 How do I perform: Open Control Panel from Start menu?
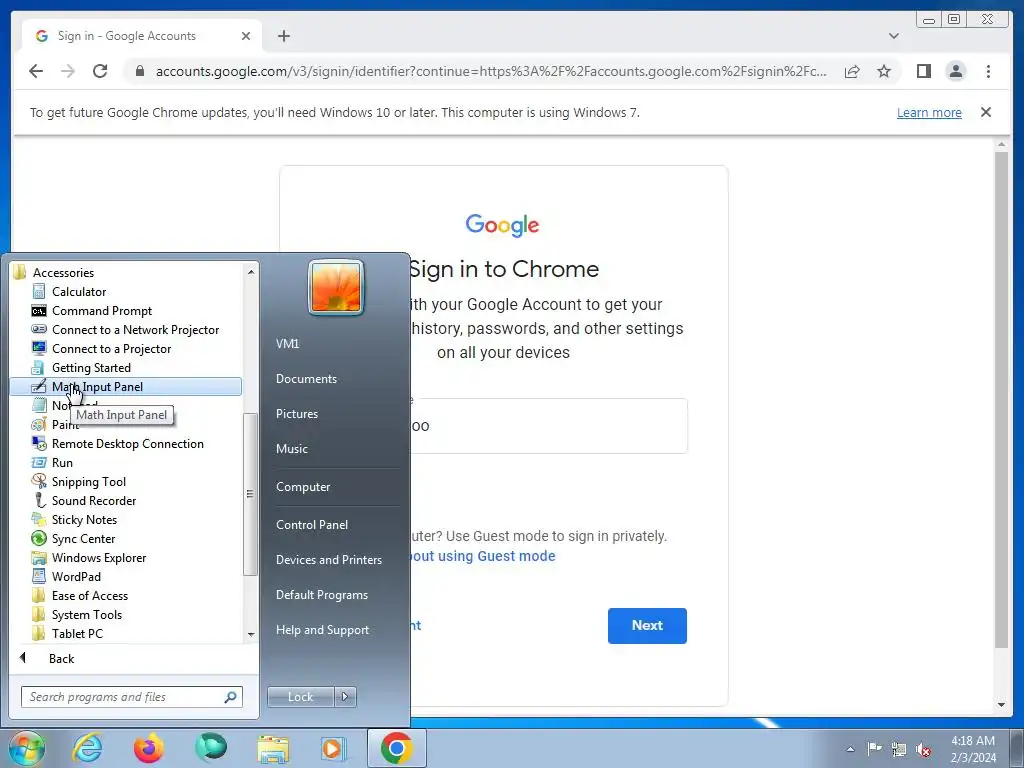[312, 524]
